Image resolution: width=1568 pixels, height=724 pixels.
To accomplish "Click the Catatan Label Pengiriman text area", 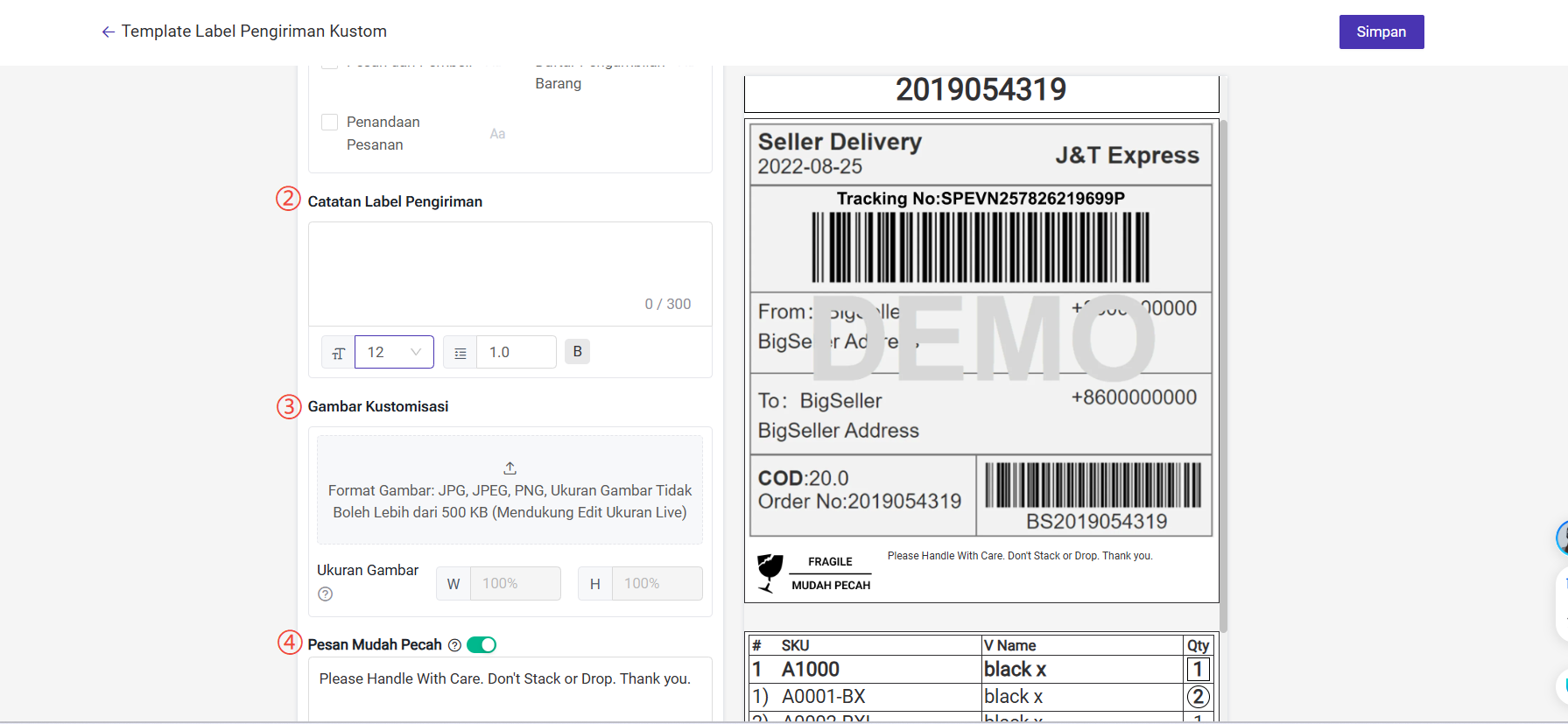I will coord(510,263).
